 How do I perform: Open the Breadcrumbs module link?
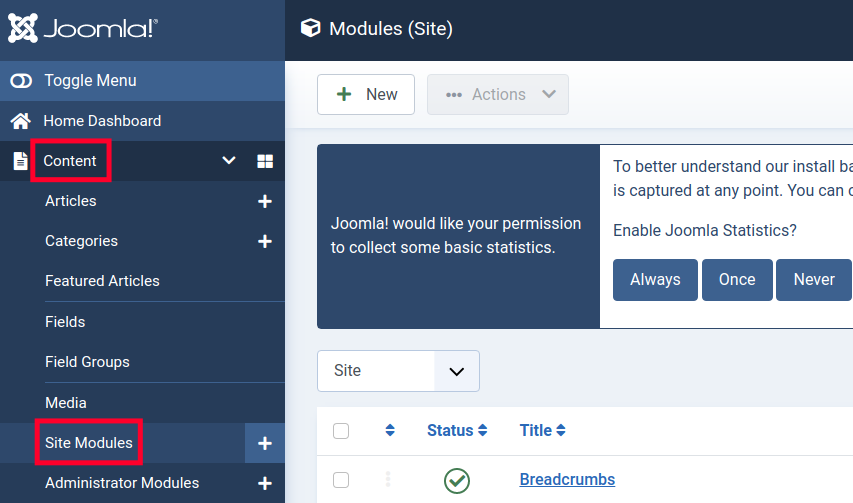(567, 479)
